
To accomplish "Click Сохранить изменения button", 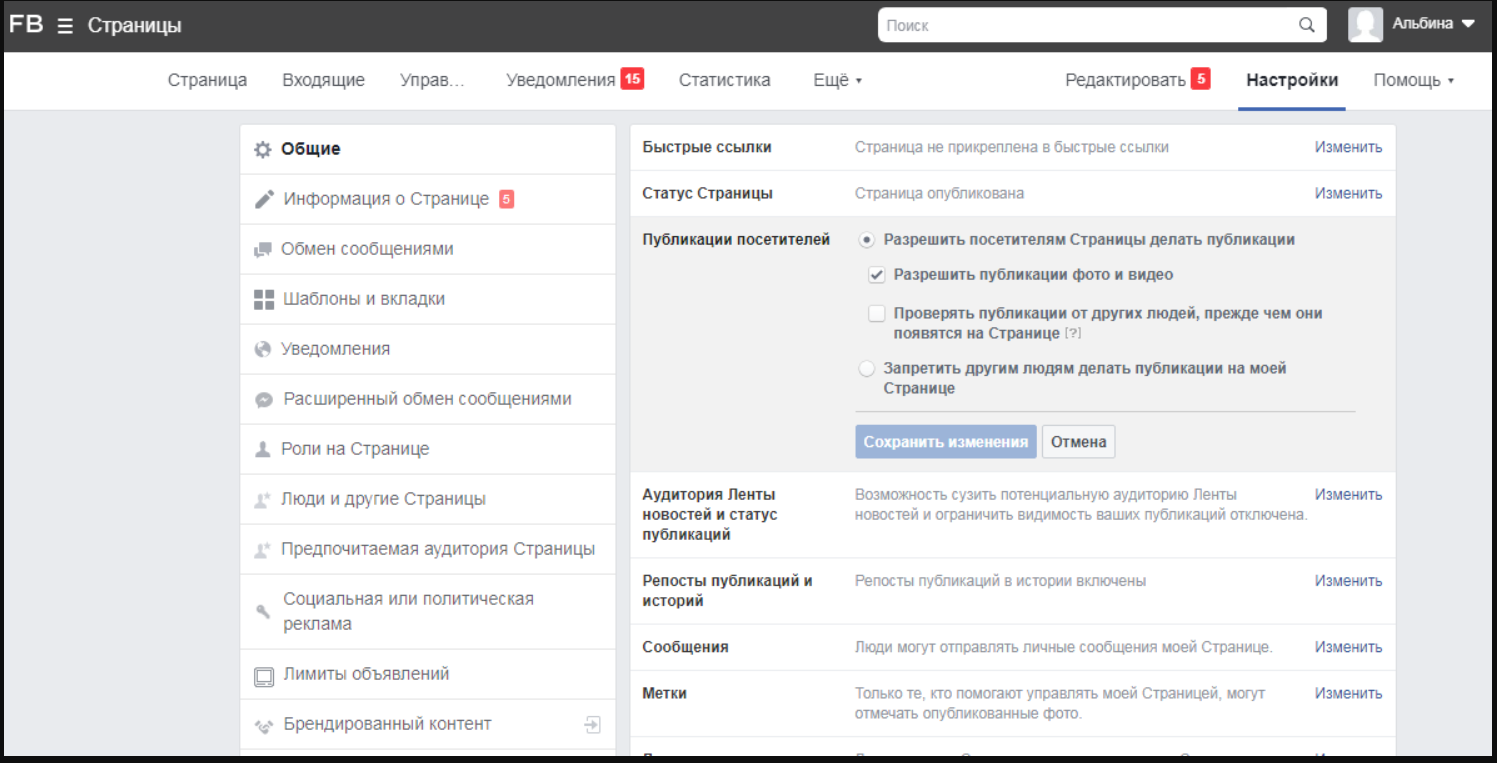I will pos(945,441).
